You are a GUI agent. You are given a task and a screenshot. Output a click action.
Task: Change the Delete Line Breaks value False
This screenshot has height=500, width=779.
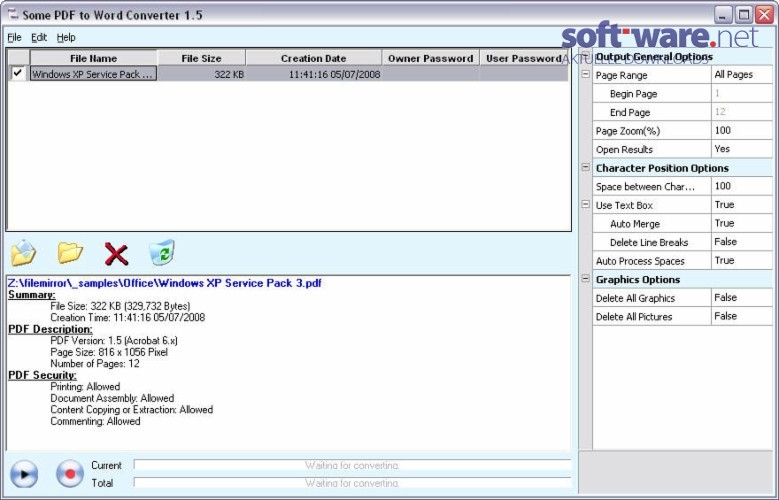click(742, 242)
